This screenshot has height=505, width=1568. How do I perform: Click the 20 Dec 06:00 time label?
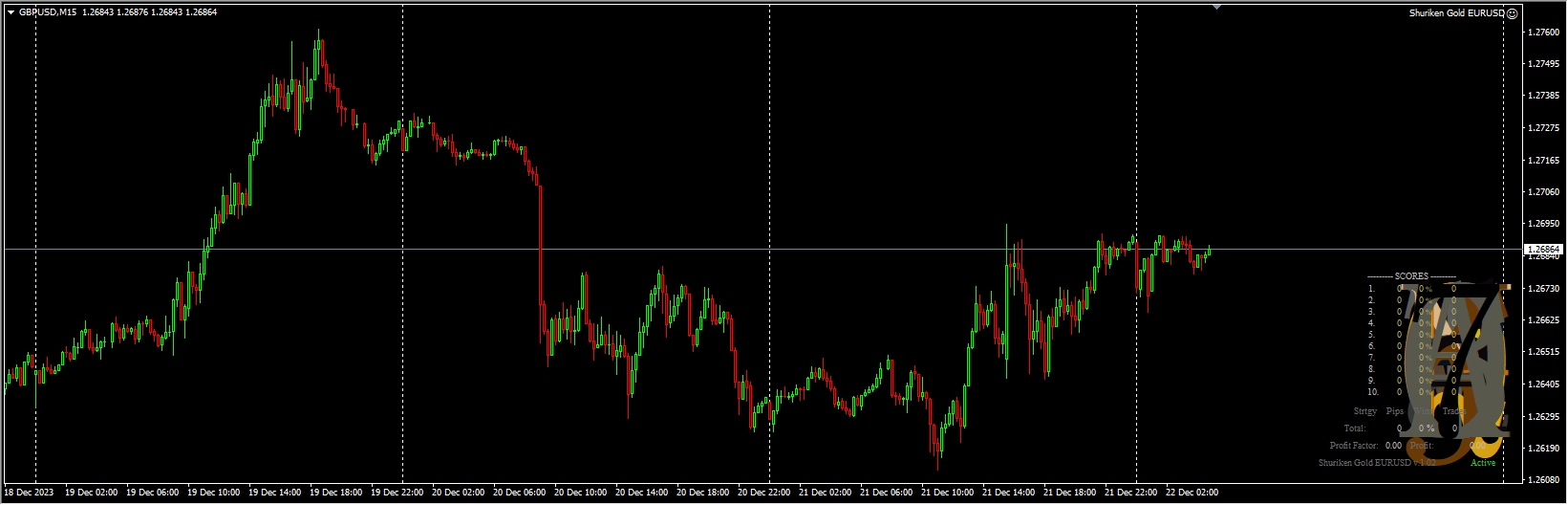(x=520, y=493)
